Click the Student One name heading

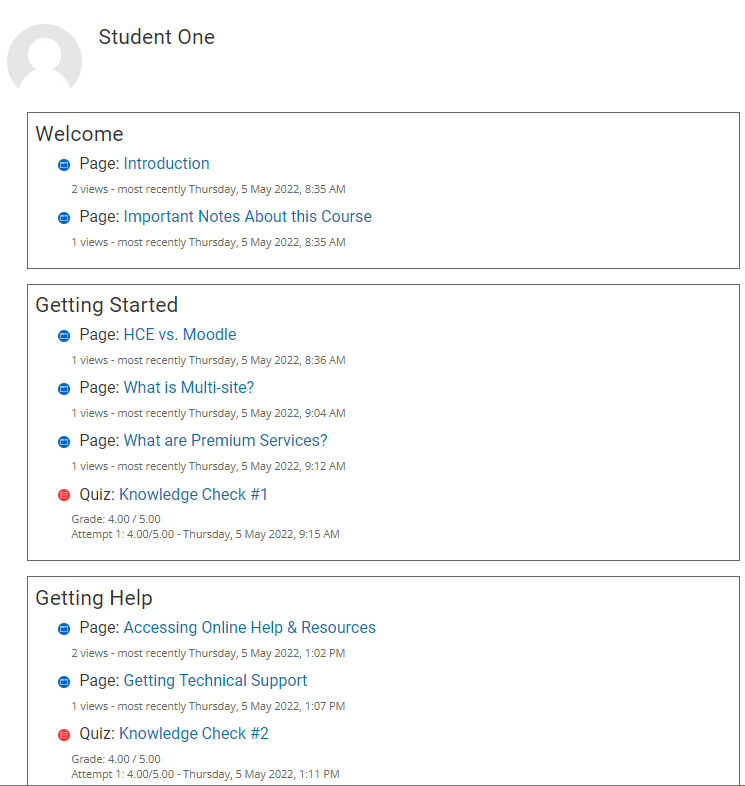click(x=156, y=37)
